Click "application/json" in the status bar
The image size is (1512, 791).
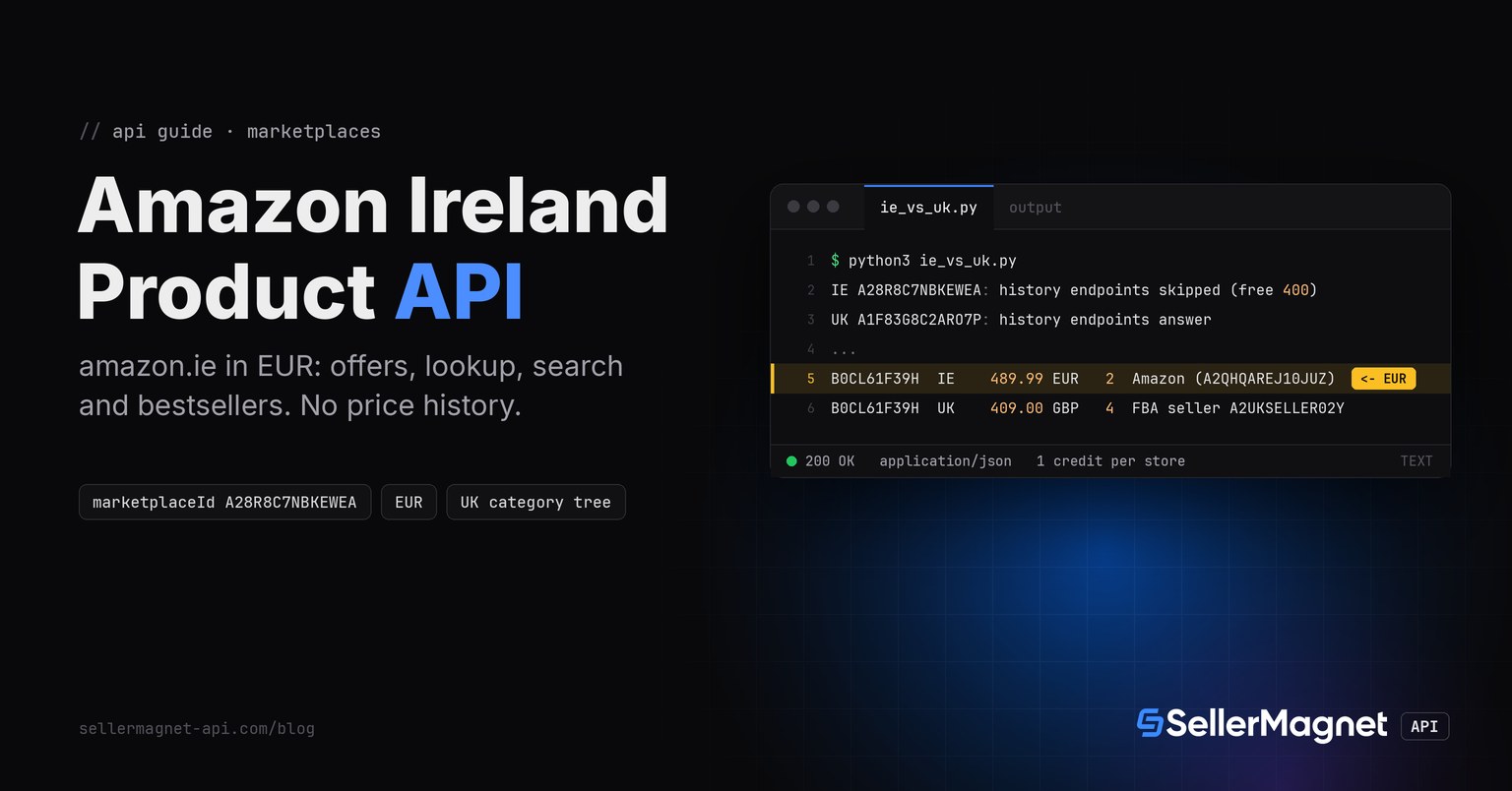pos(945,460)
